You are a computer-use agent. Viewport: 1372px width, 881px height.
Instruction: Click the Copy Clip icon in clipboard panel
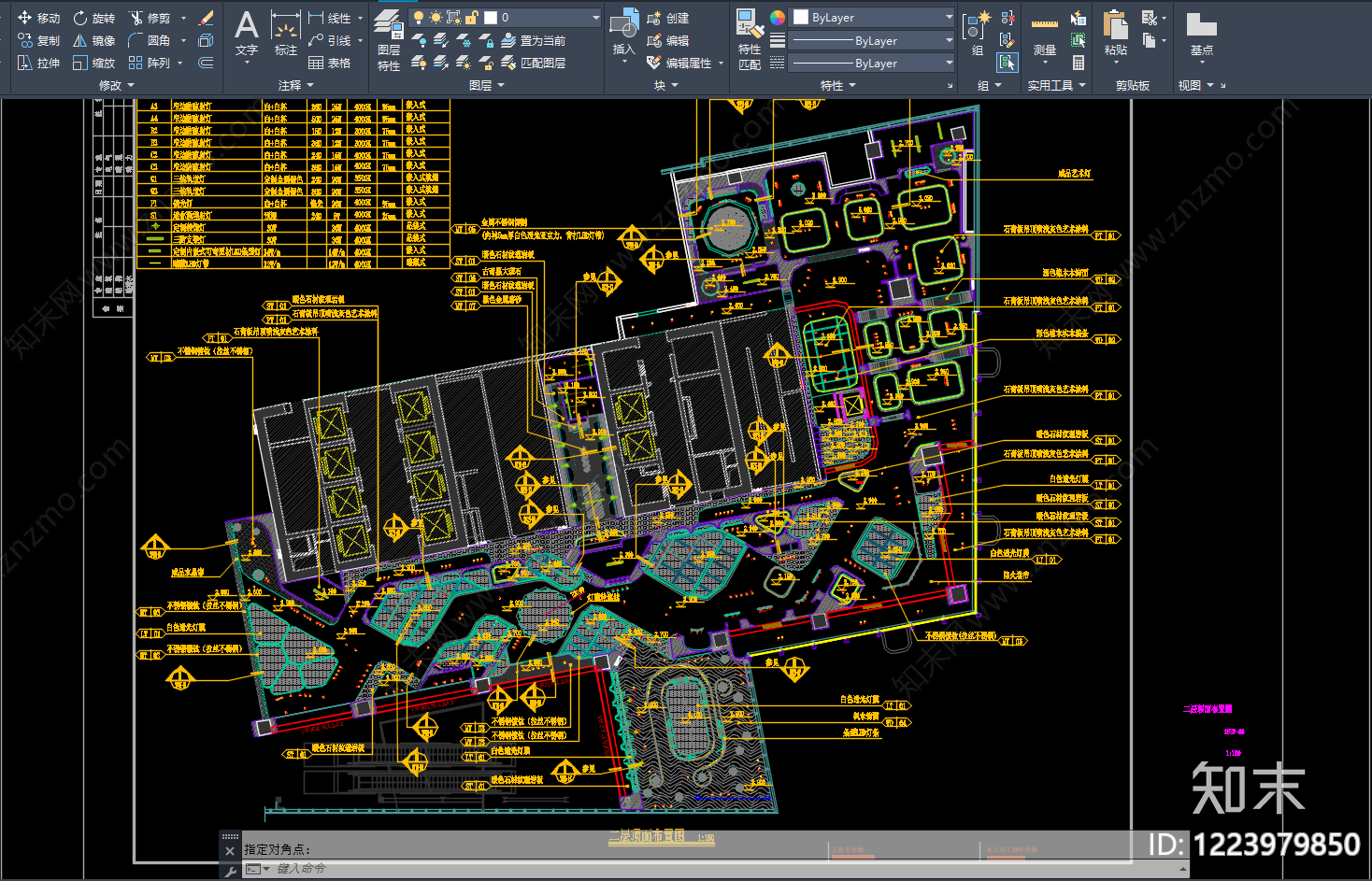1150,40
